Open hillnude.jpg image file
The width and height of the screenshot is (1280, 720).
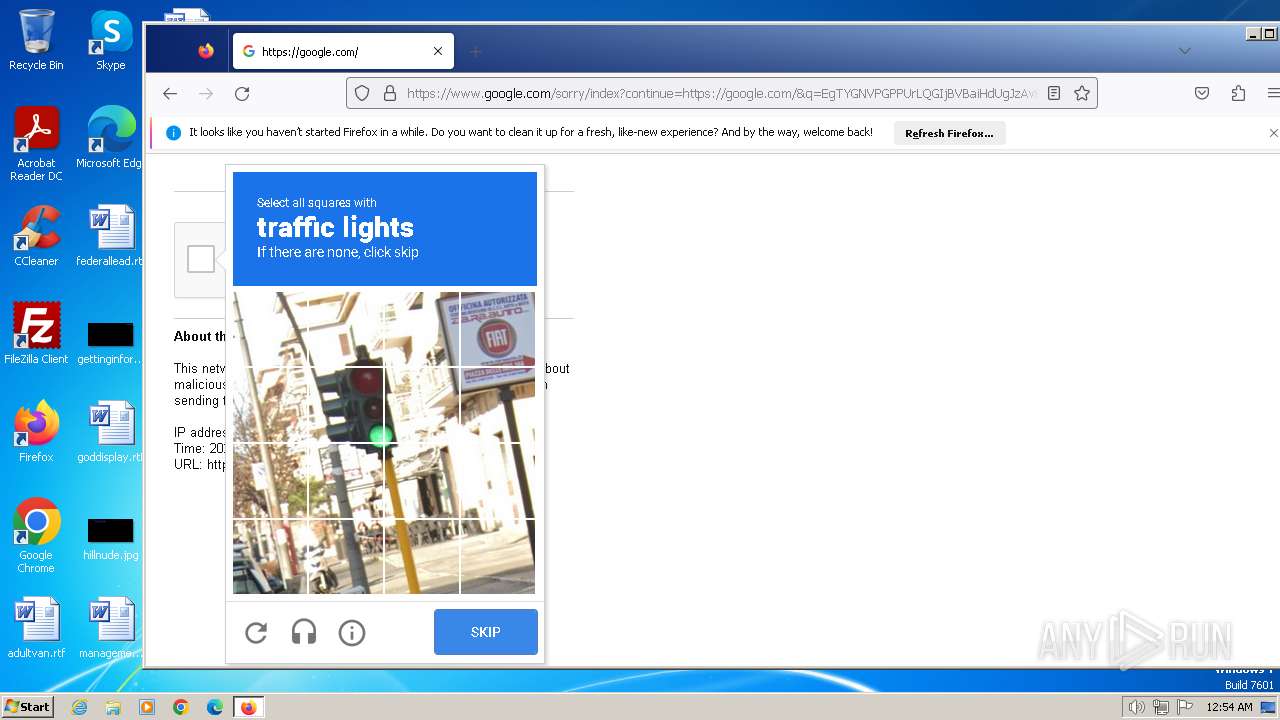click(110, 538)
